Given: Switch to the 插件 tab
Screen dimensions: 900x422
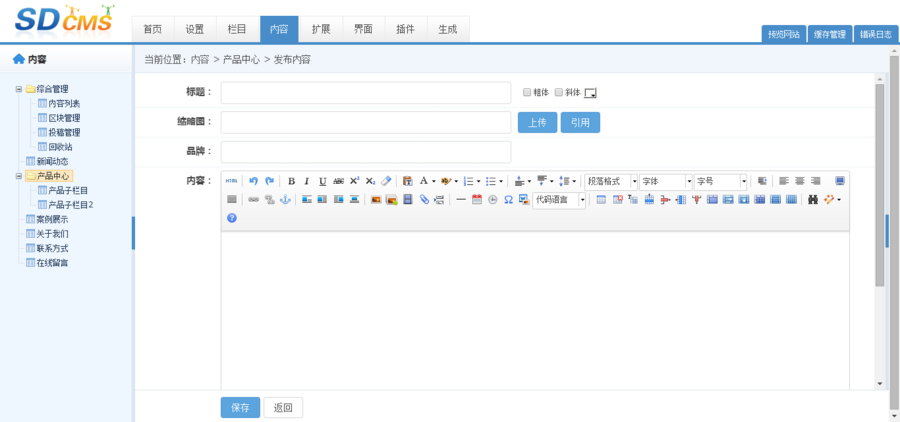Looking at the screenshot, I should pyautogui.click(x=405, y=29).
